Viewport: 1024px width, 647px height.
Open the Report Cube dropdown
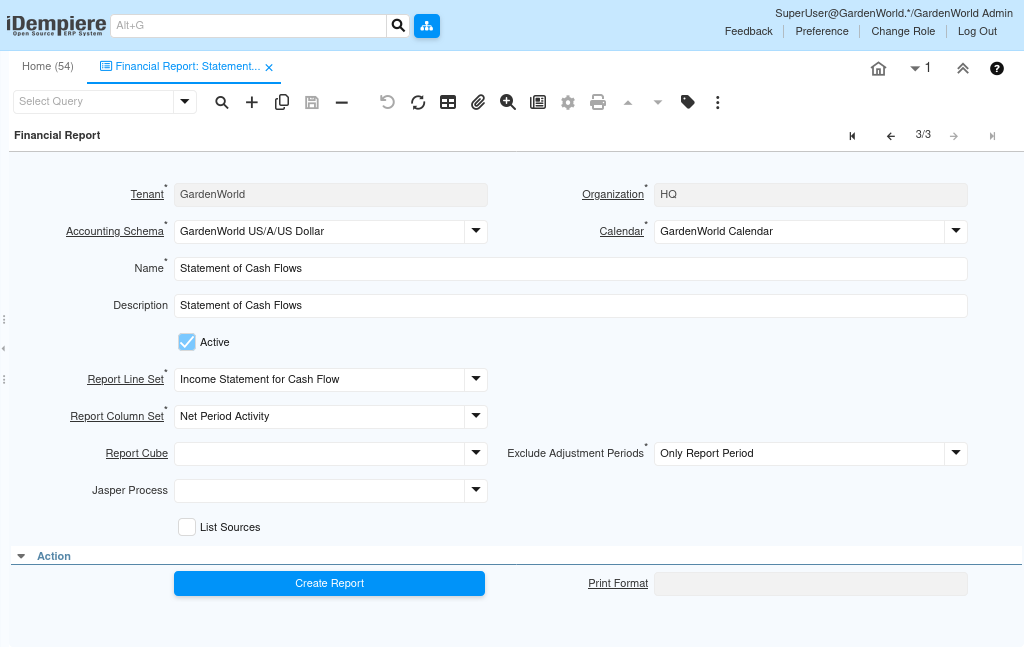coord(476,453)
